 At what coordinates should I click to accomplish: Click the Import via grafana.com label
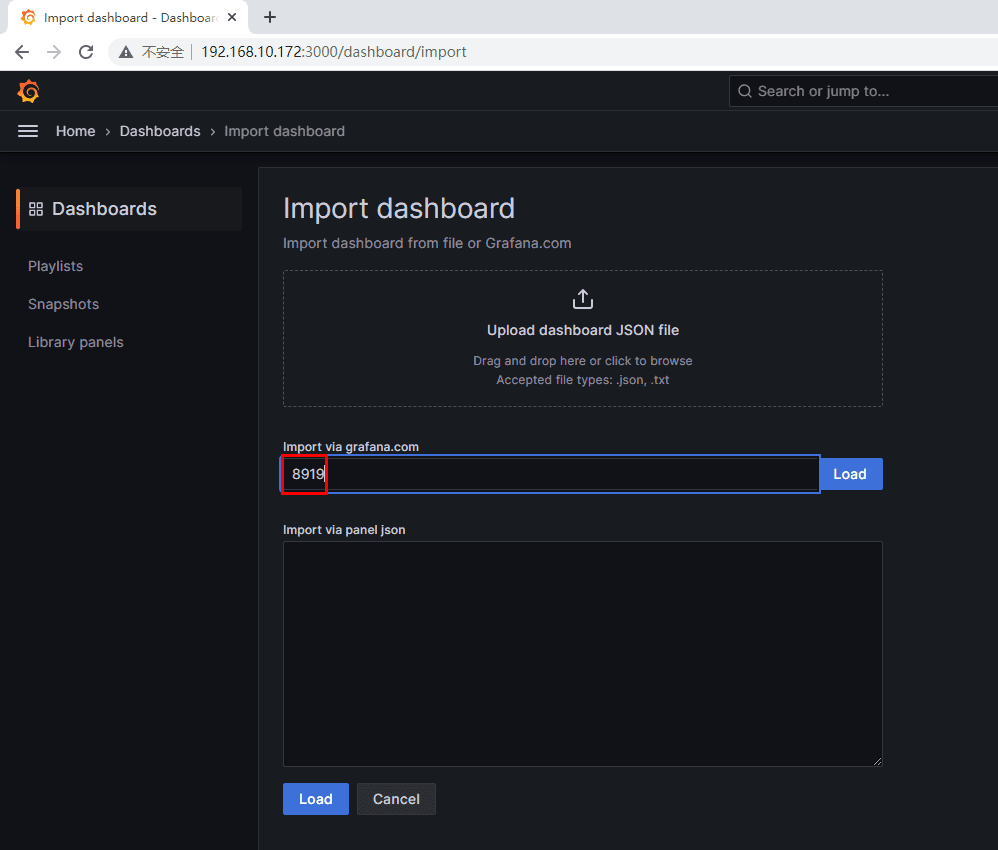click(x=351, y=447)
